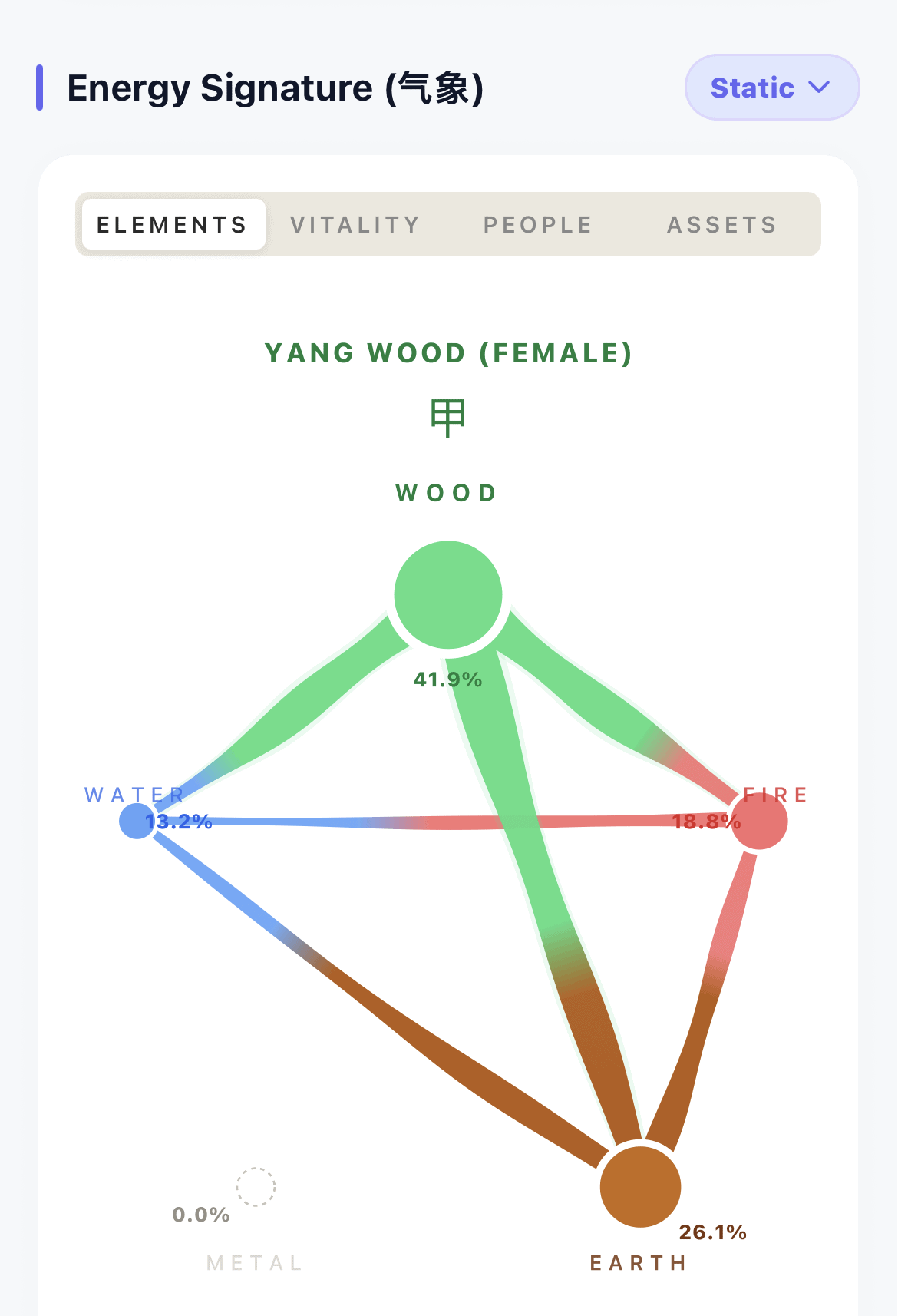Open the Static mode dropdown
Screen dimensions: 898x1316
(x=772, y=88)
